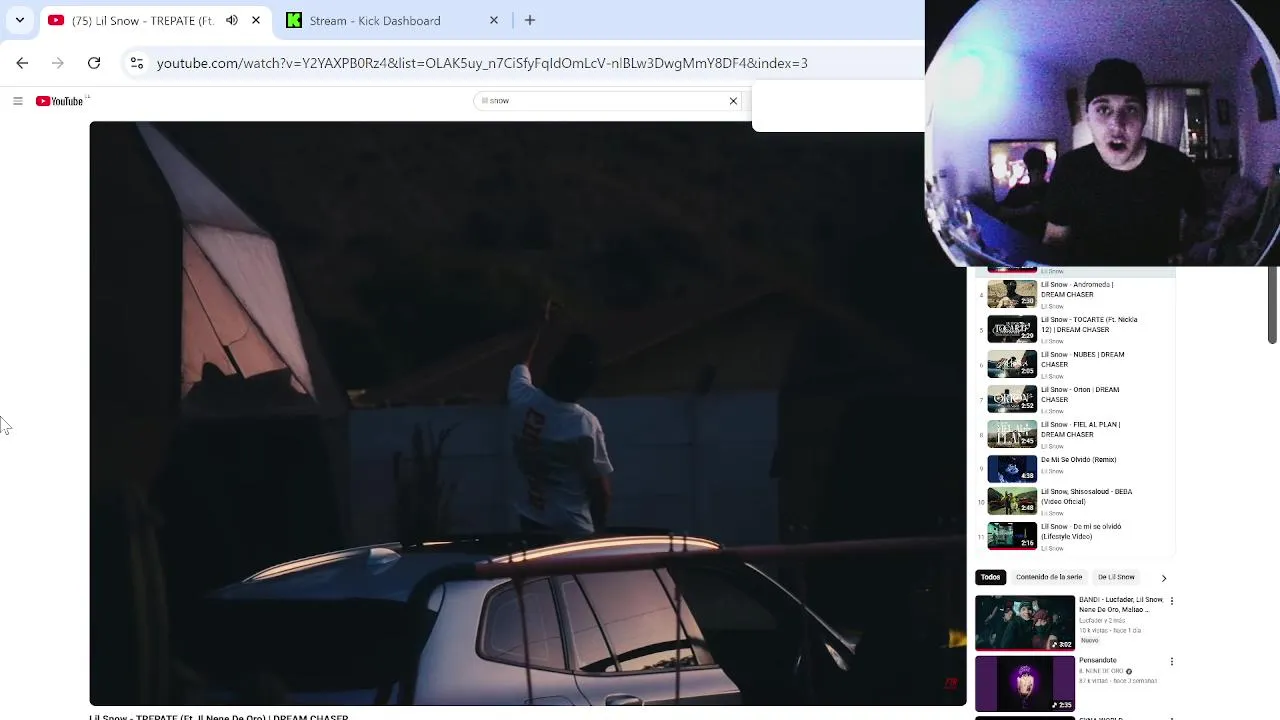Click the main video player

coord(528,413)
